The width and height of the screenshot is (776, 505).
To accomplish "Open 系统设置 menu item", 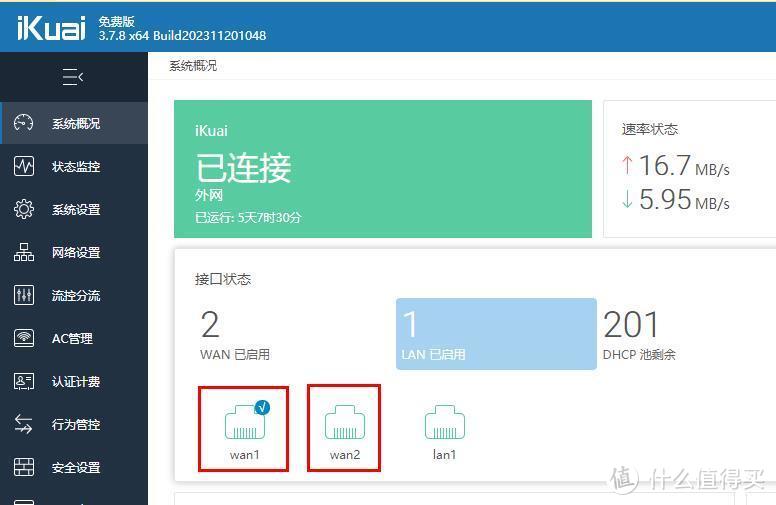I will (x=74, y=209).
